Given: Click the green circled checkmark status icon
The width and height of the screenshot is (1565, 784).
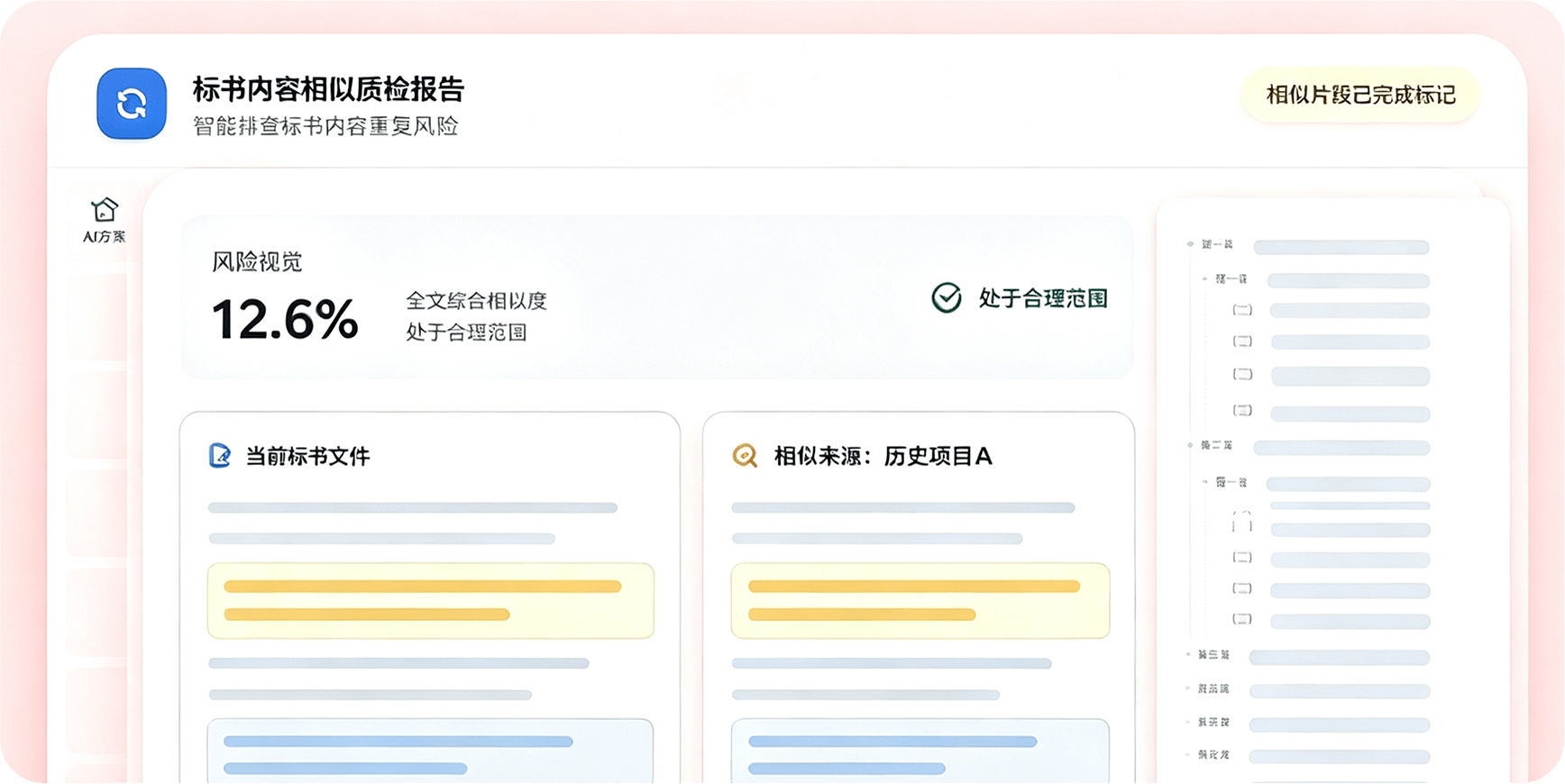Looking at the screenshot, I should [x=947, y=297].
